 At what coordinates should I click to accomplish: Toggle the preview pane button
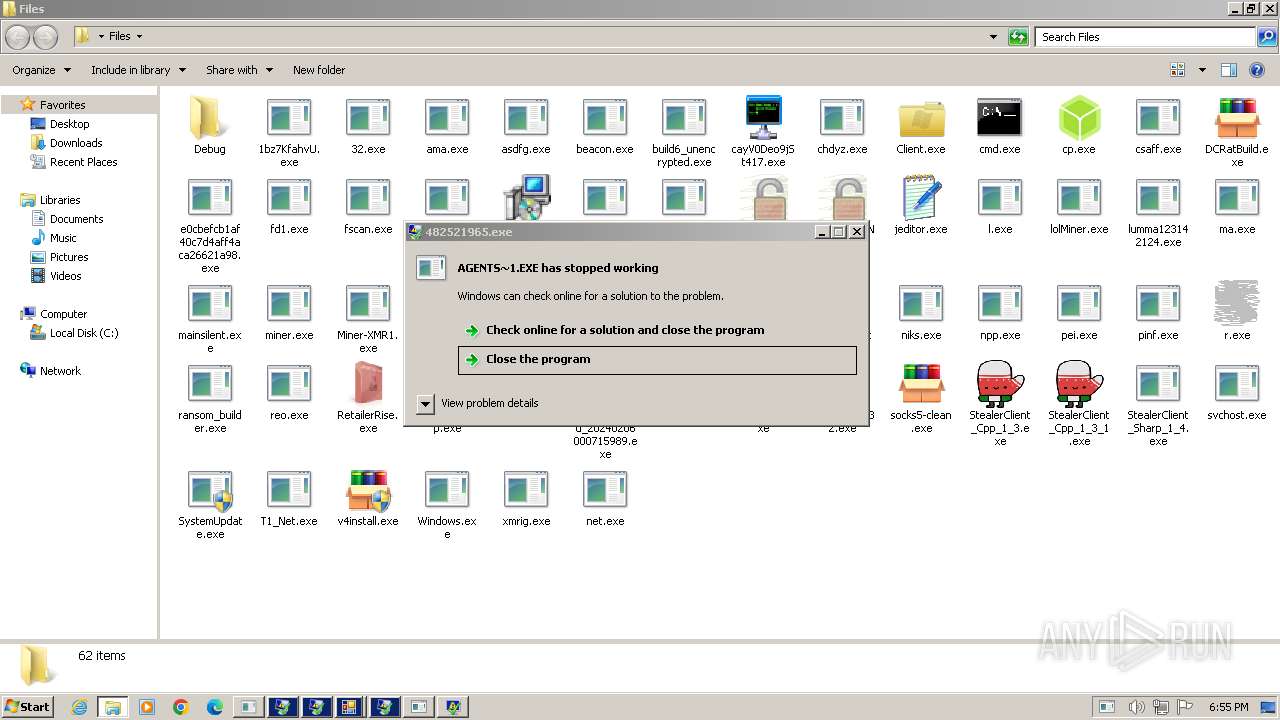coord(1229,70)
